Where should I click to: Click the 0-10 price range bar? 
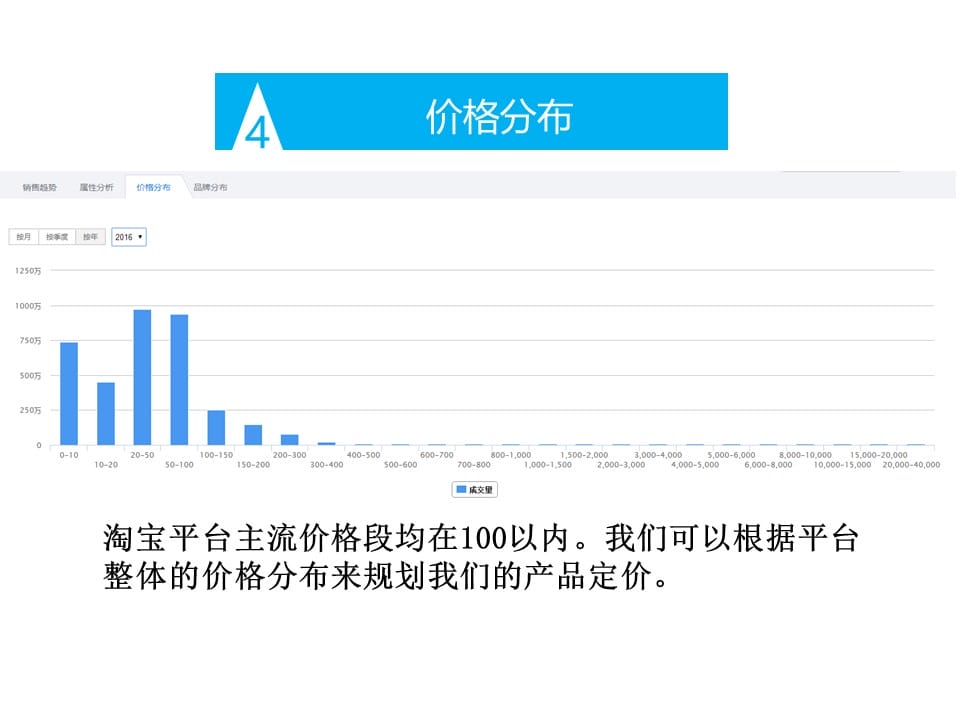coord(69,394)
